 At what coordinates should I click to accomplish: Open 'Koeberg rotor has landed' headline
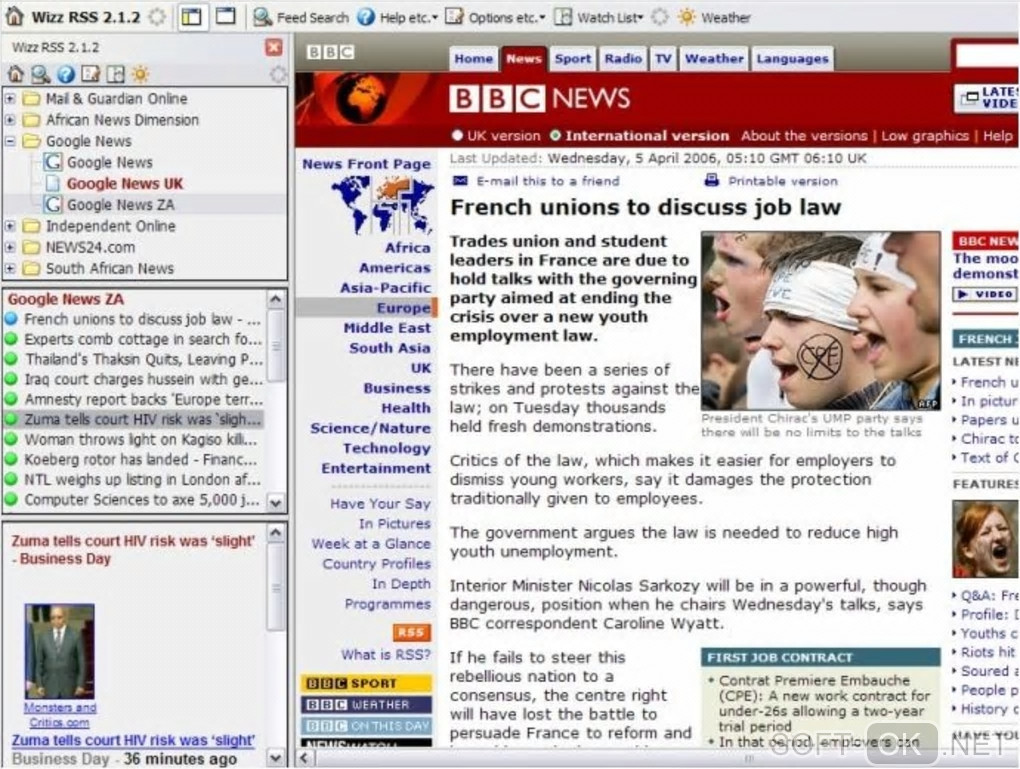(x=133, y=460)
